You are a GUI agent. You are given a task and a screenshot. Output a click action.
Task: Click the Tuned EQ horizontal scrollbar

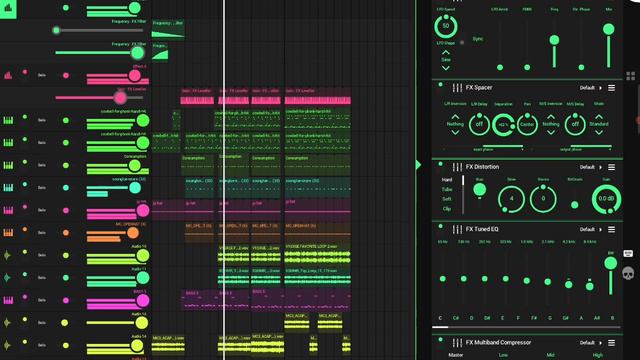click(x=526, y=327)
